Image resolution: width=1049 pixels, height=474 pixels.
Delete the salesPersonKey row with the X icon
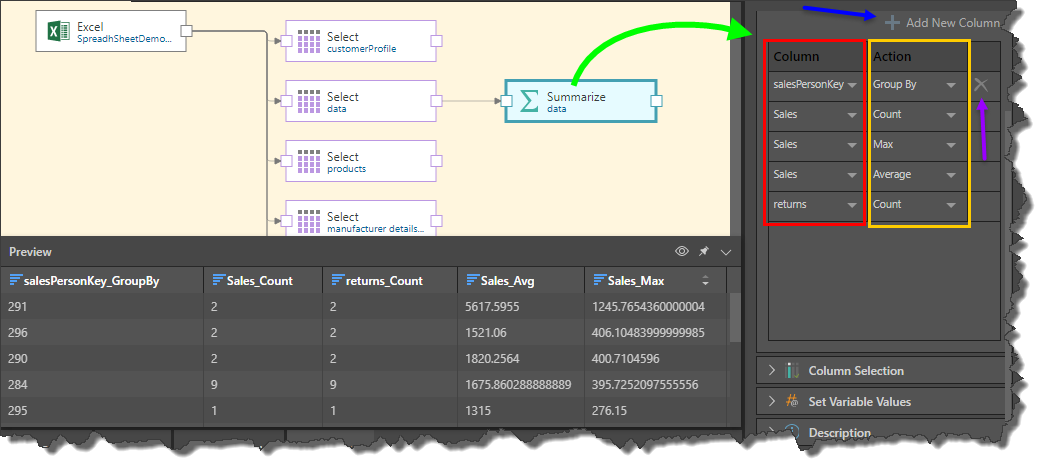pos(981,85)
